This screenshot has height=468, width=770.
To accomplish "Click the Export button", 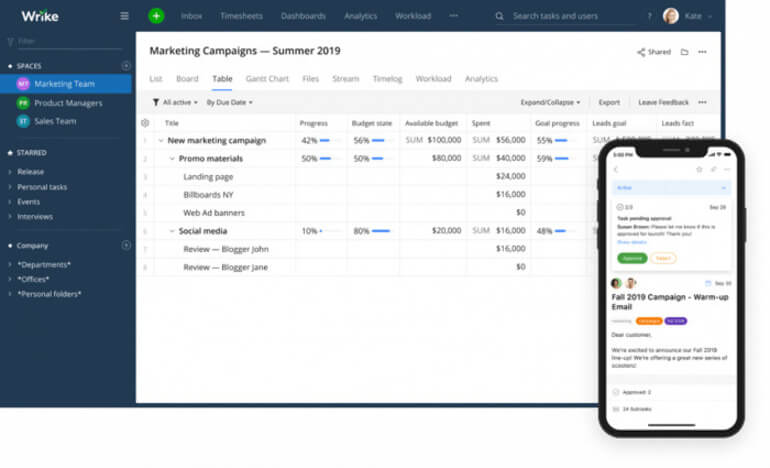I will point(609,102).
